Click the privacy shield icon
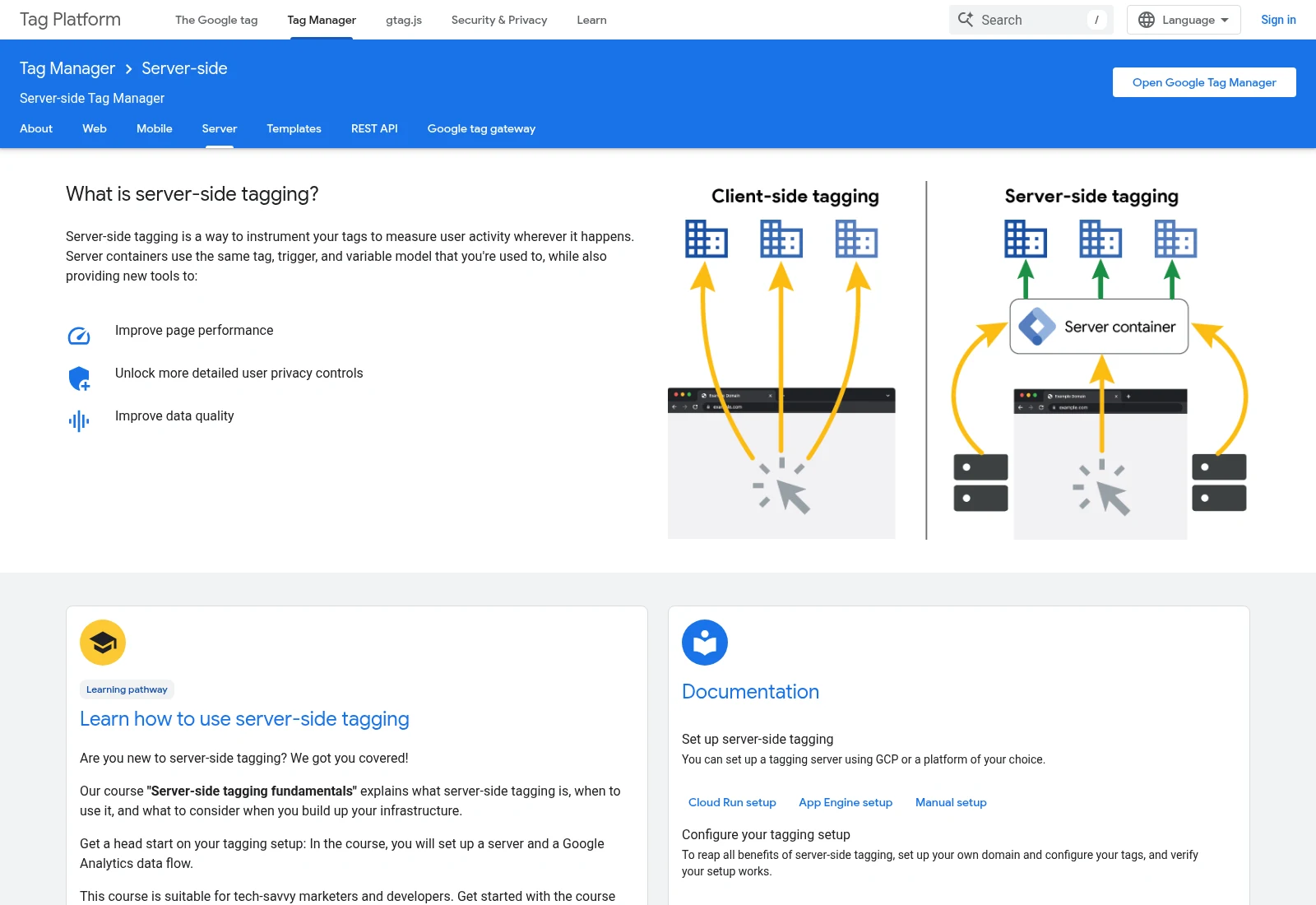The image size is (1316, 905). pos(79,378)
